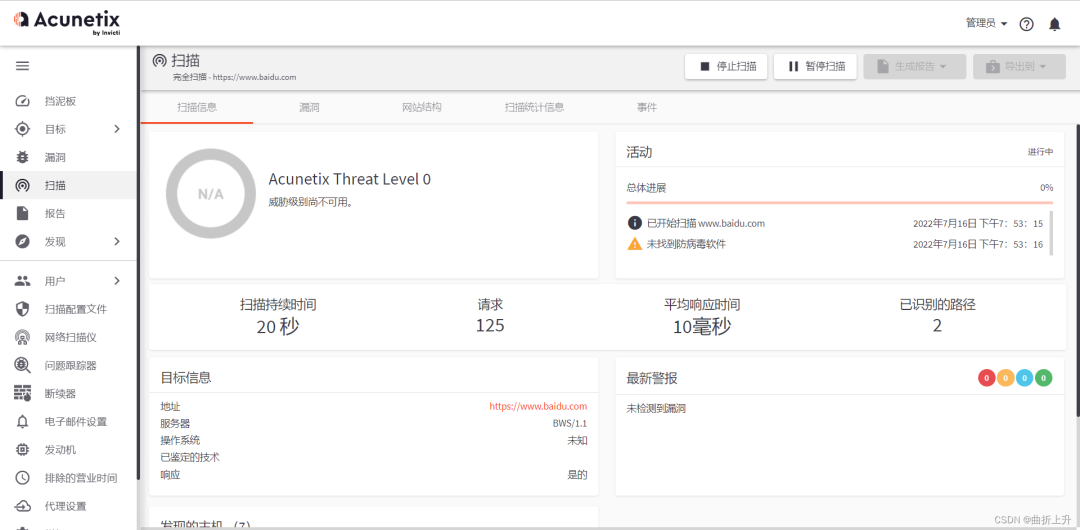Open the 挡泥板 dashboard icon
Screen dimensions: 1080x530
click(x=23, y=101)
